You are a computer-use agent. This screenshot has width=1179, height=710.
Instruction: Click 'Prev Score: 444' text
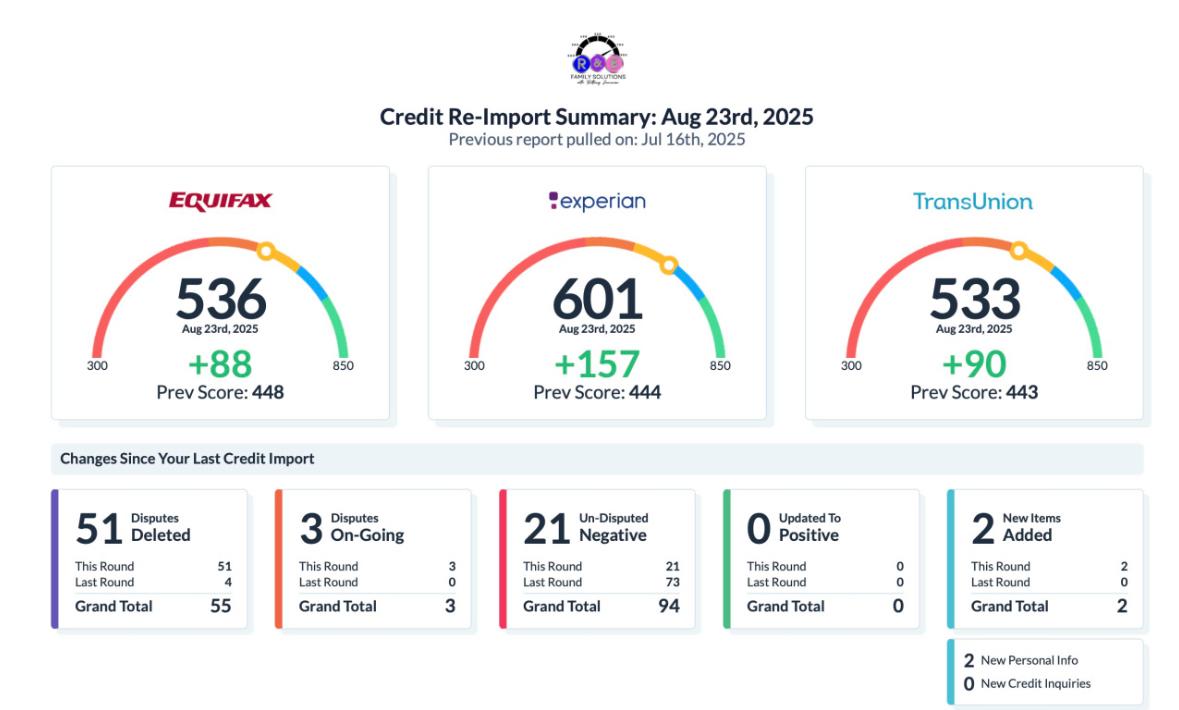(597, 393)
